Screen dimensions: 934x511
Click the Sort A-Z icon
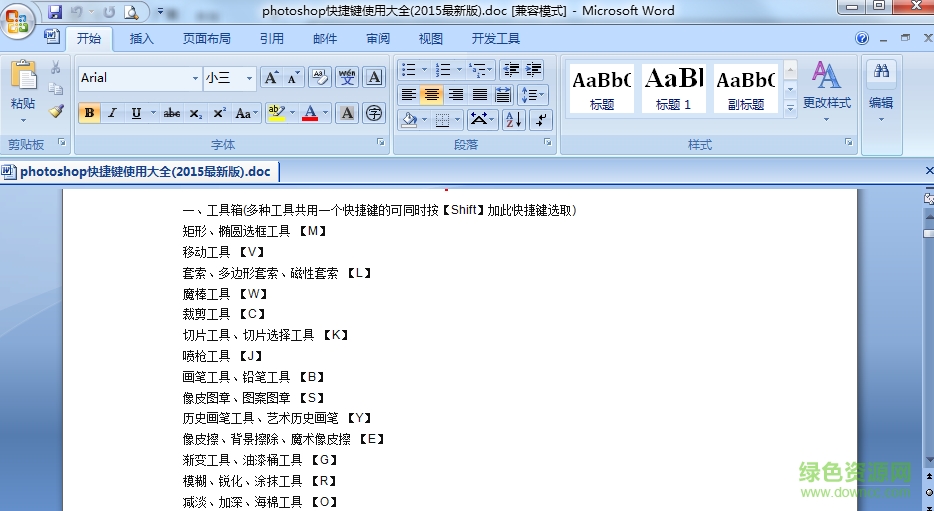pos(513,120)
